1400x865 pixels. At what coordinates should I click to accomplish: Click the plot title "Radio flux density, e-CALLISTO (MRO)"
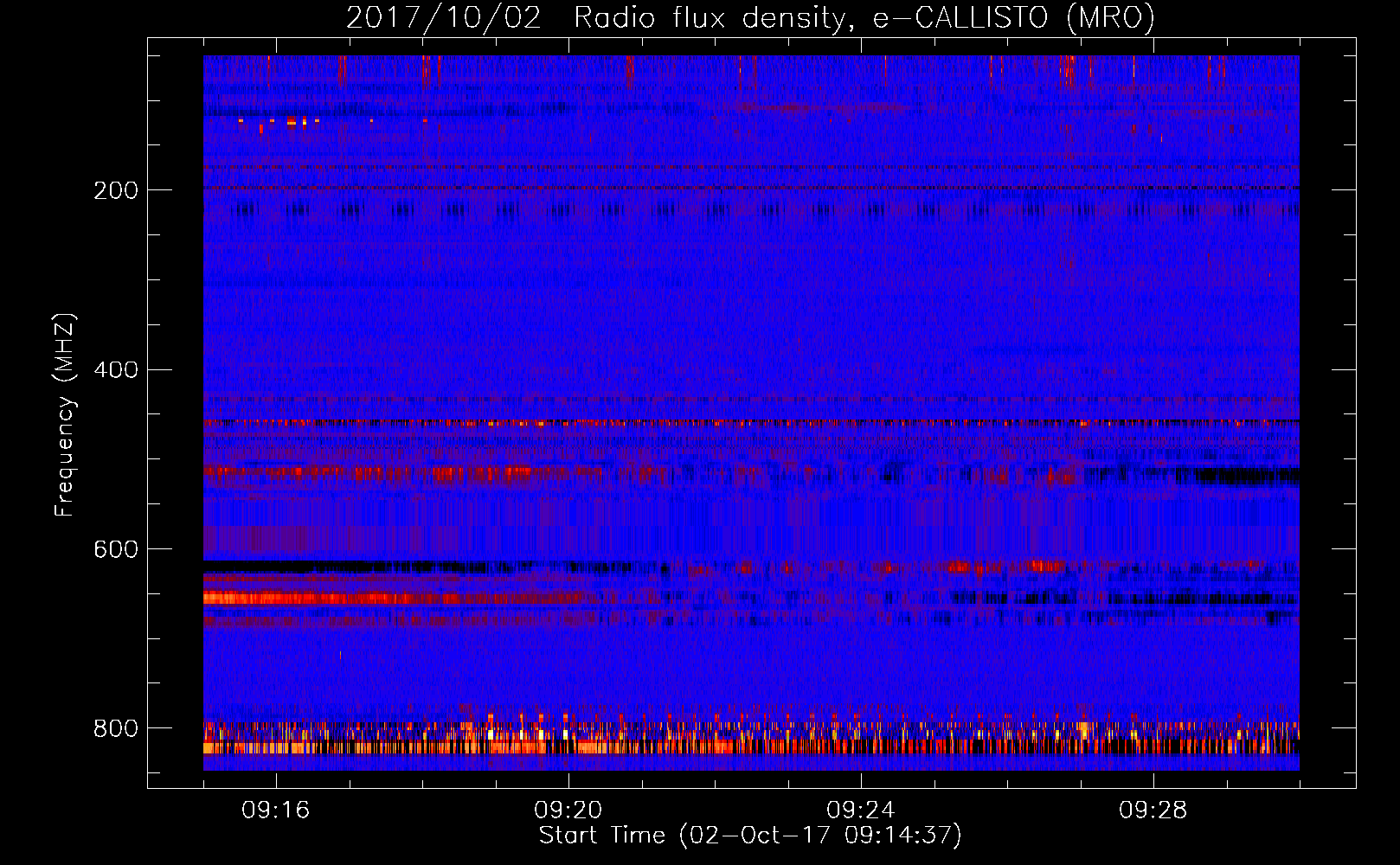pyautogui.click(x=864, y=17)
